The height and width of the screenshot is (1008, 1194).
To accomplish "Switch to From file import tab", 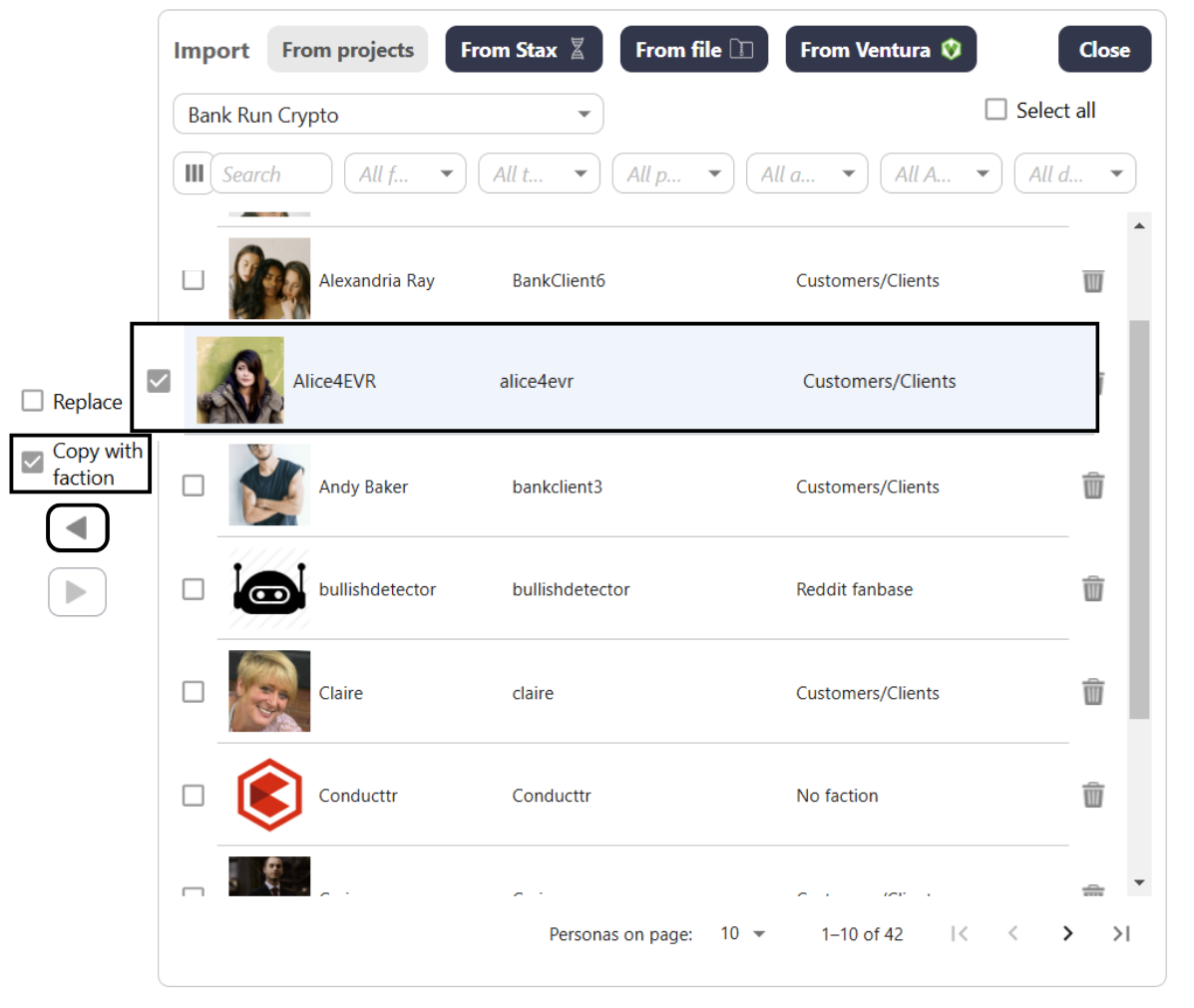I will [693, 50].
